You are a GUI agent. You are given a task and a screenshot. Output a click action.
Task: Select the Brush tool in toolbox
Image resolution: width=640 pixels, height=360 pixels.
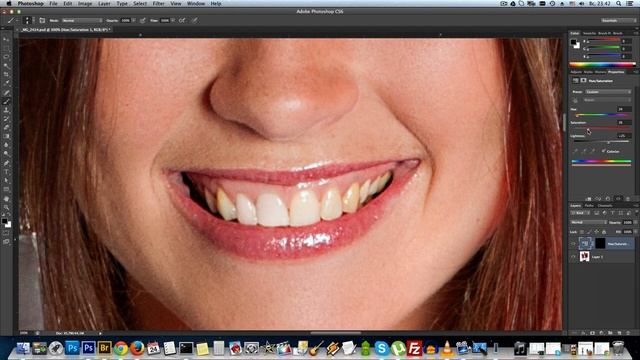point(6,101)
